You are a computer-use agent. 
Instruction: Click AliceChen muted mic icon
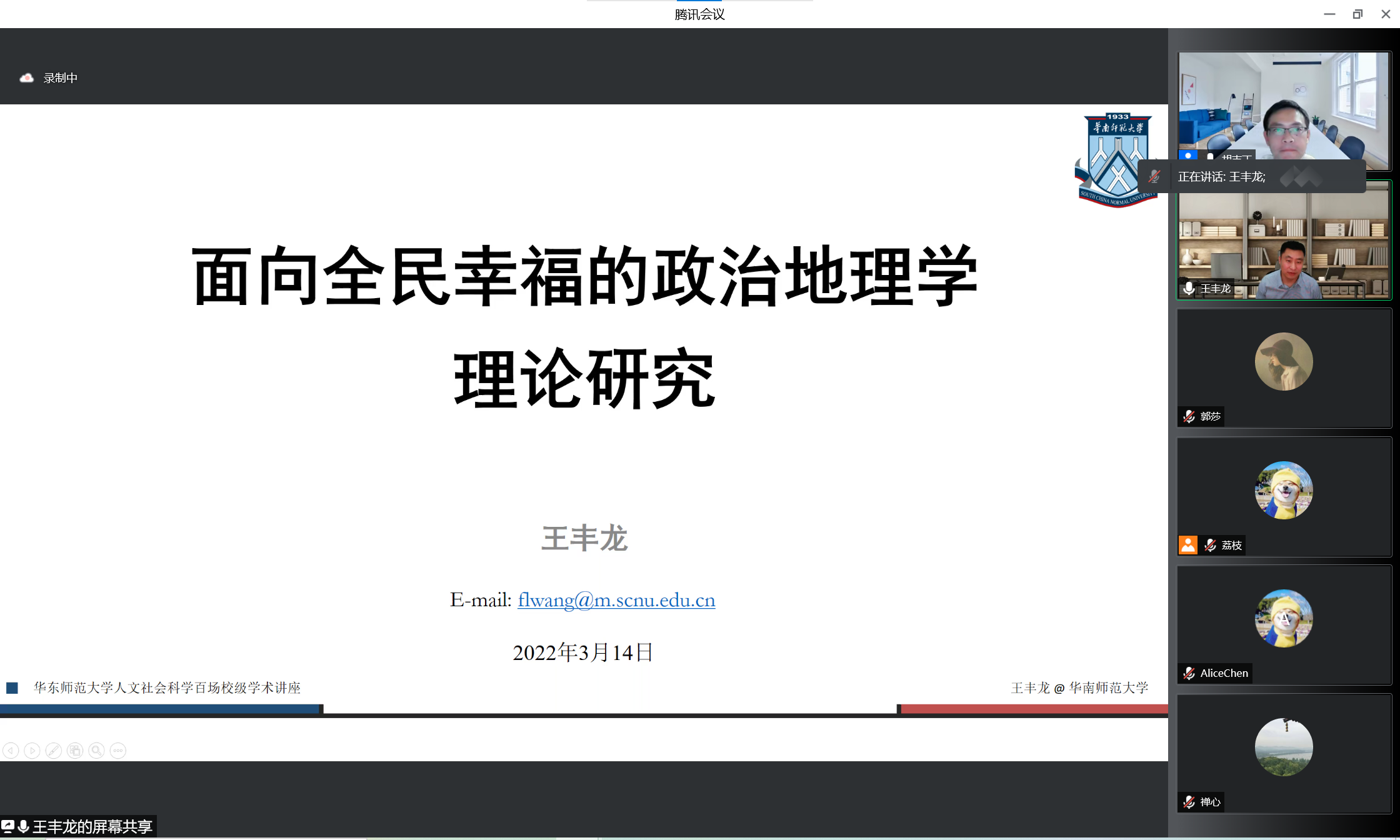coord(1189,673)
